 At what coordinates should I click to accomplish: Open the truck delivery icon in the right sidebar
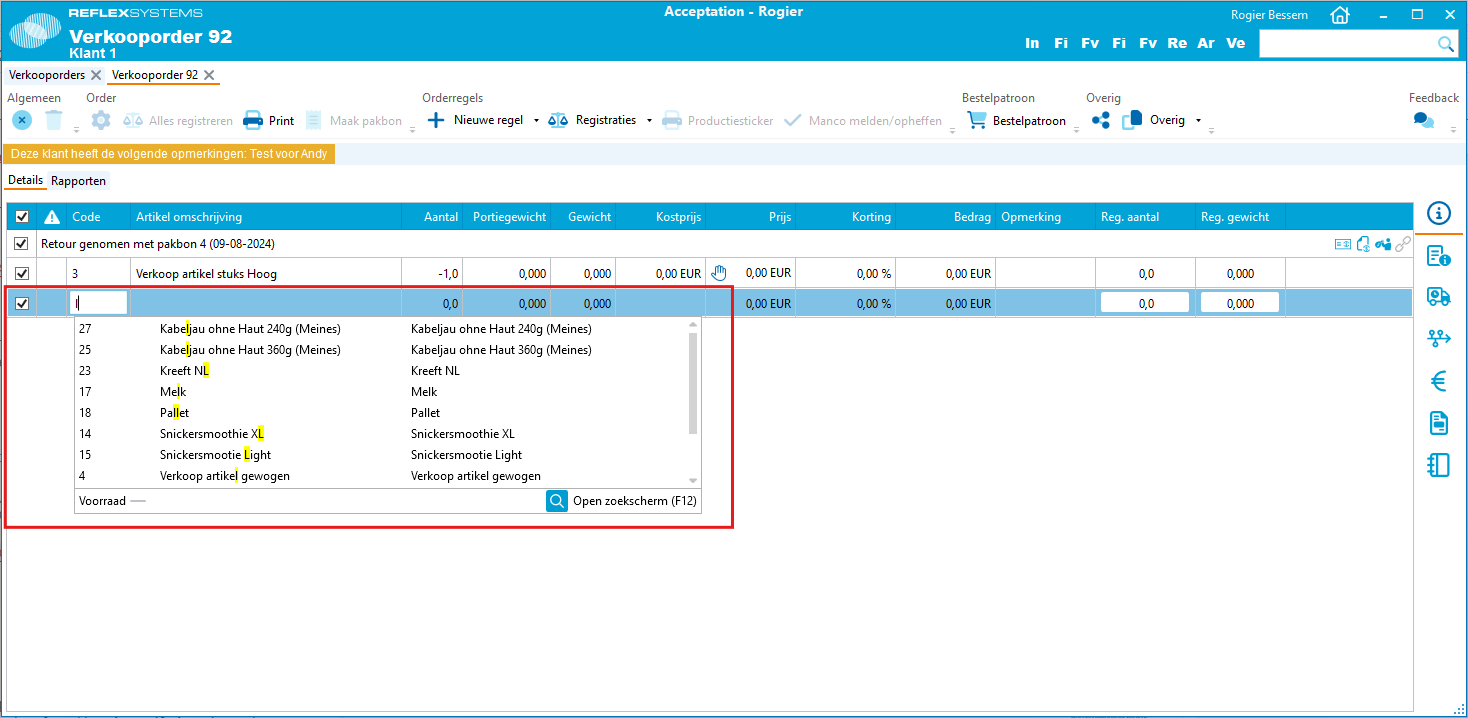tap(1438, 297)
